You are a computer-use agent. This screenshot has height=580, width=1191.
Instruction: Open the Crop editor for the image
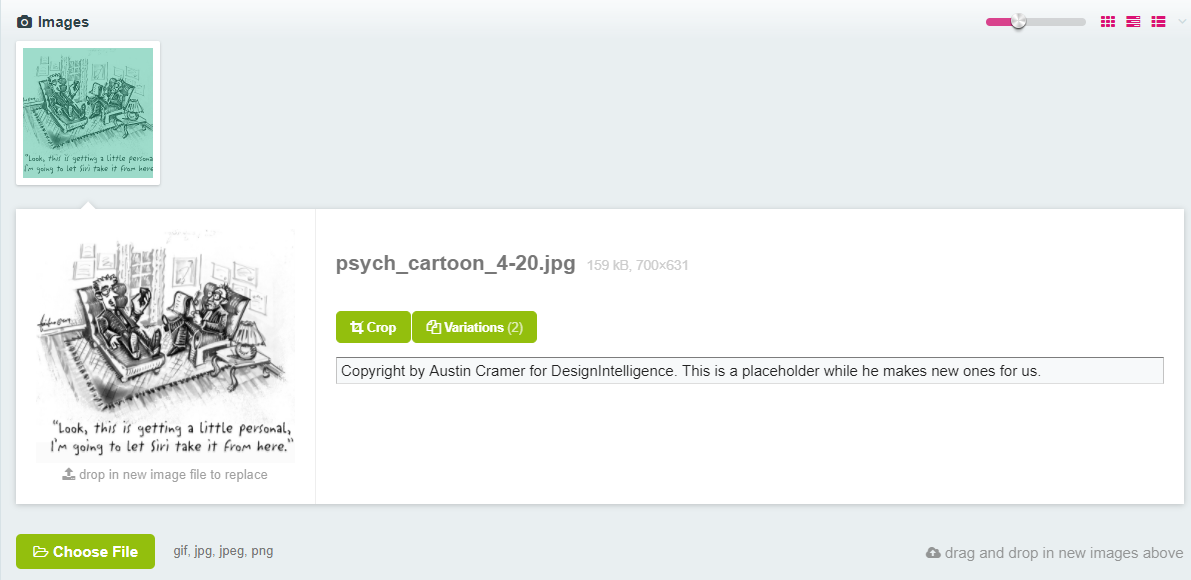373,326
